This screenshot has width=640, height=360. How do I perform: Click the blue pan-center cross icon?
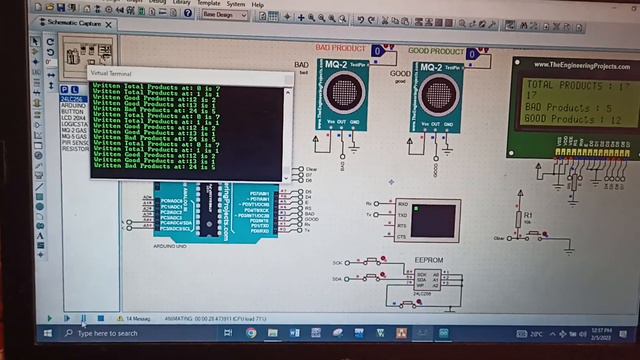click(301, 18)
